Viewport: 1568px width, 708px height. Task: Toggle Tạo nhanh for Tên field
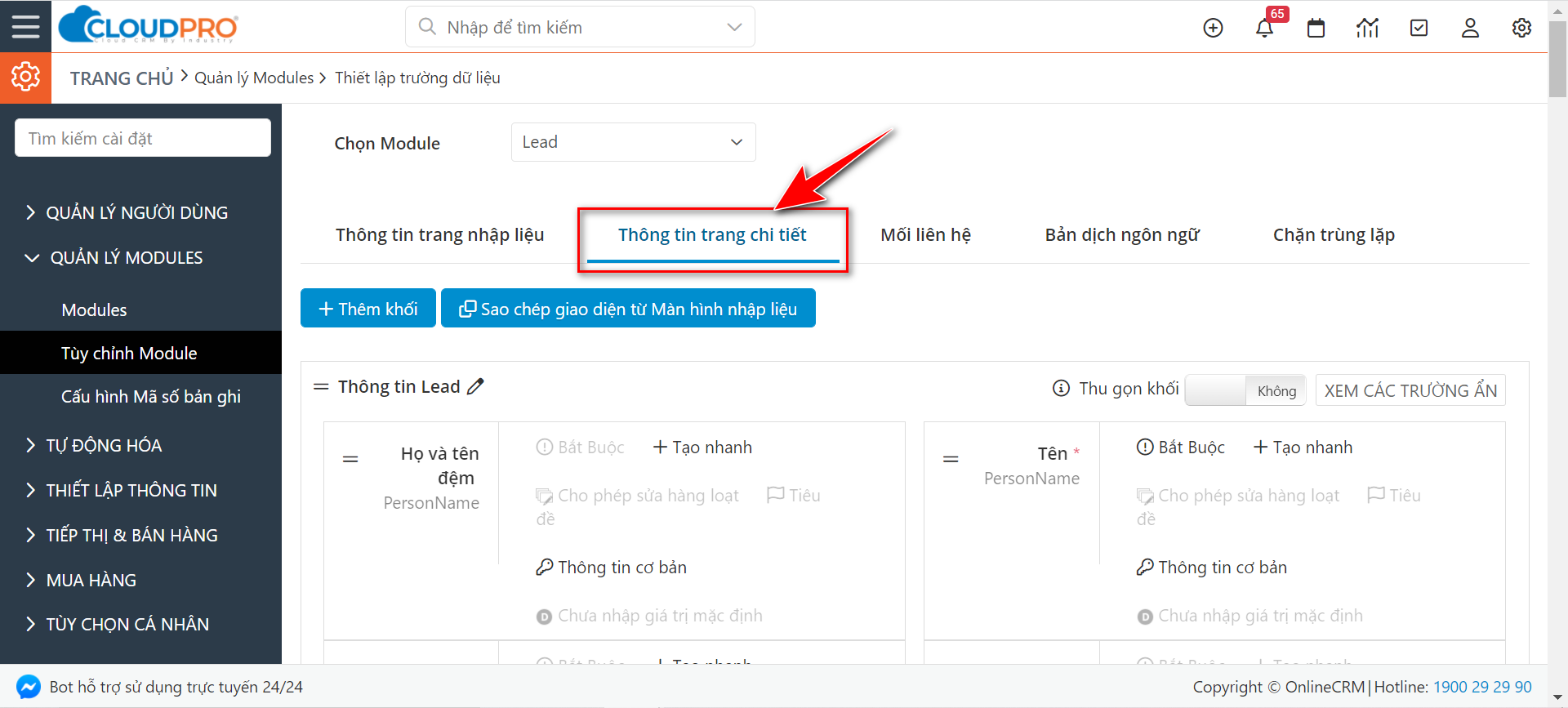click(1303, 448)
